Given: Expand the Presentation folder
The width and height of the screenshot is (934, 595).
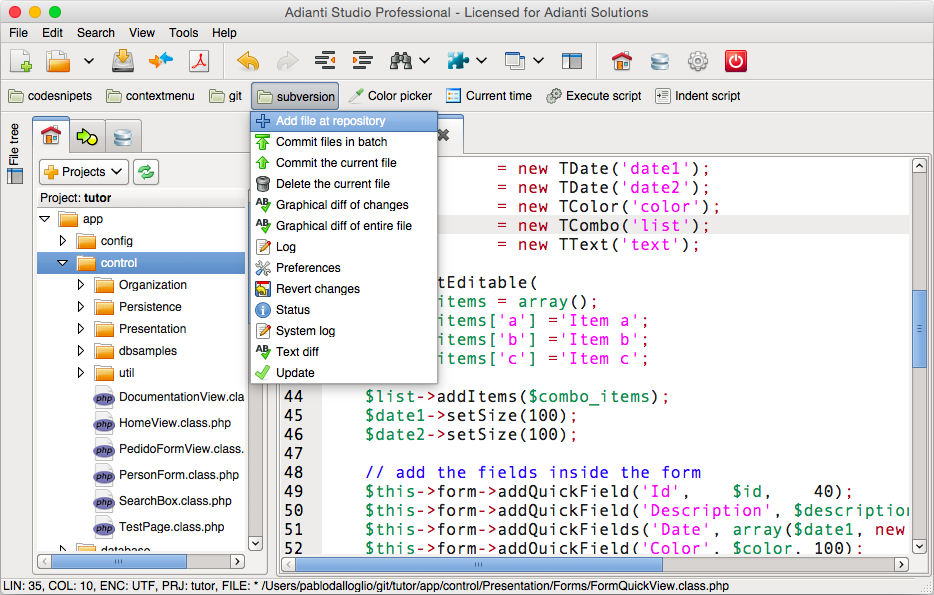Looking at the screenshot, I should click(x=80, y=329).
